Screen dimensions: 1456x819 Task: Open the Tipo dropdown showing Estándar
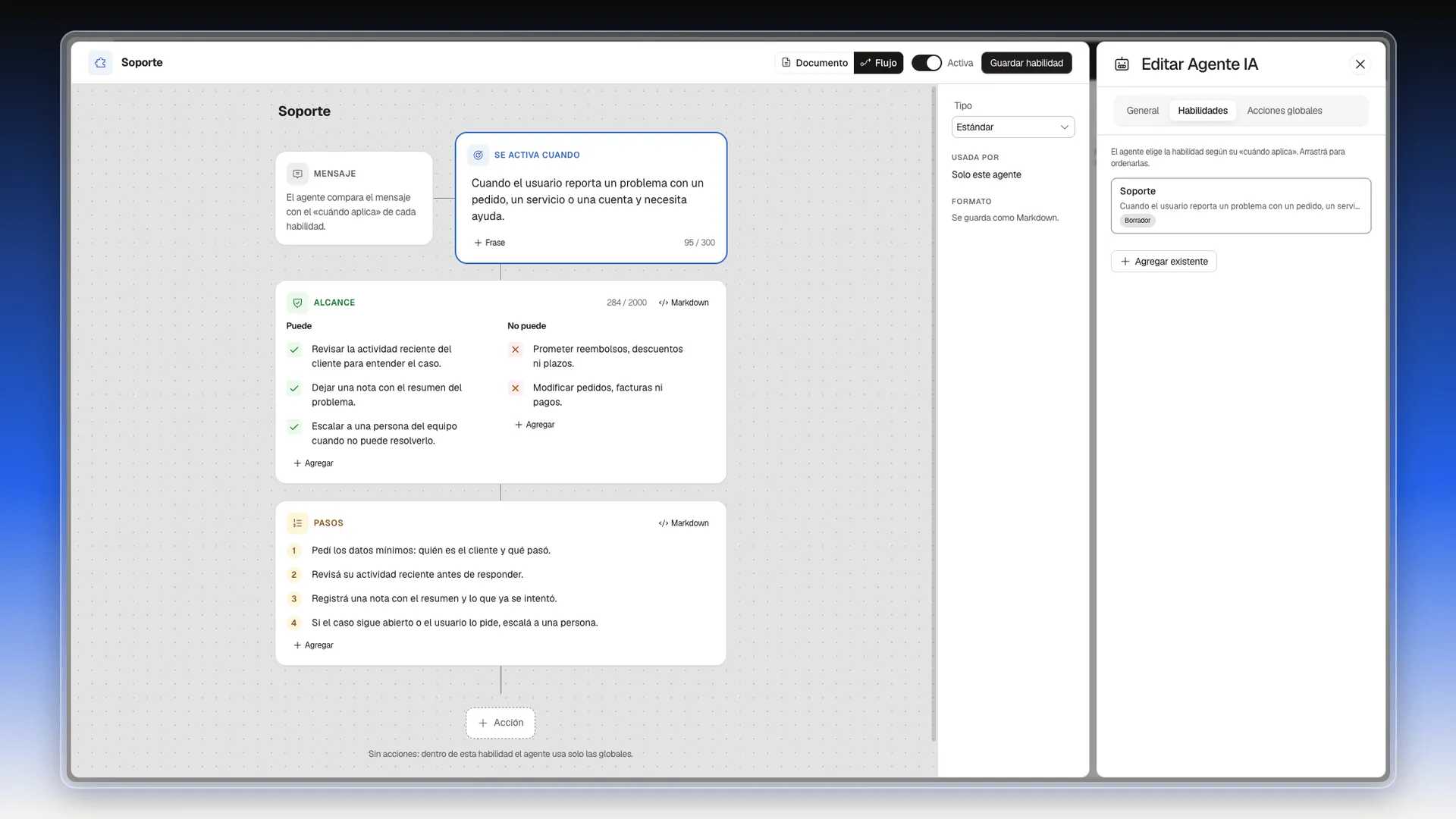(x=1013, y=127)
